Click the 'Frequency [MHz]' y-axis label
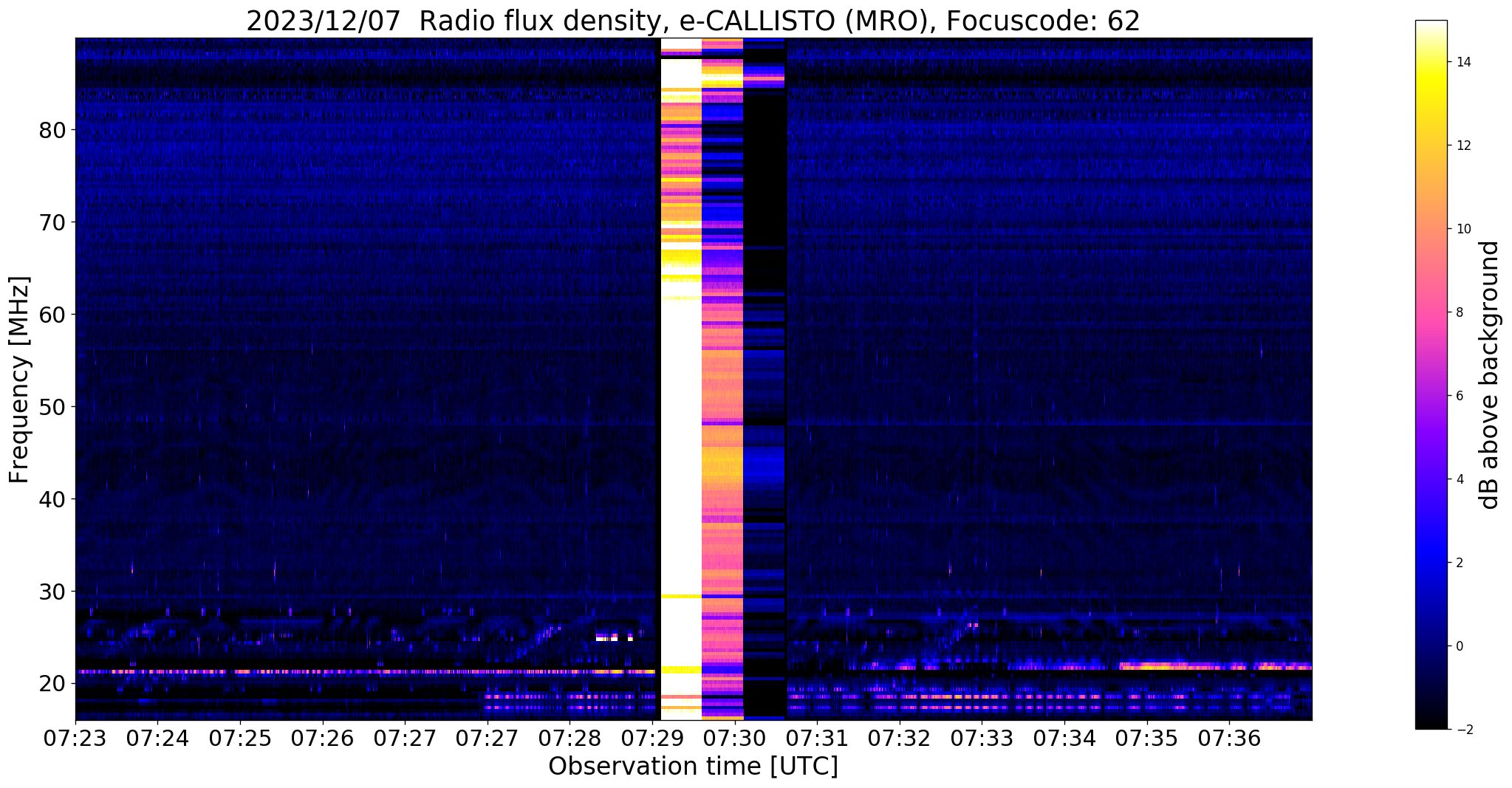 (20, 380)
